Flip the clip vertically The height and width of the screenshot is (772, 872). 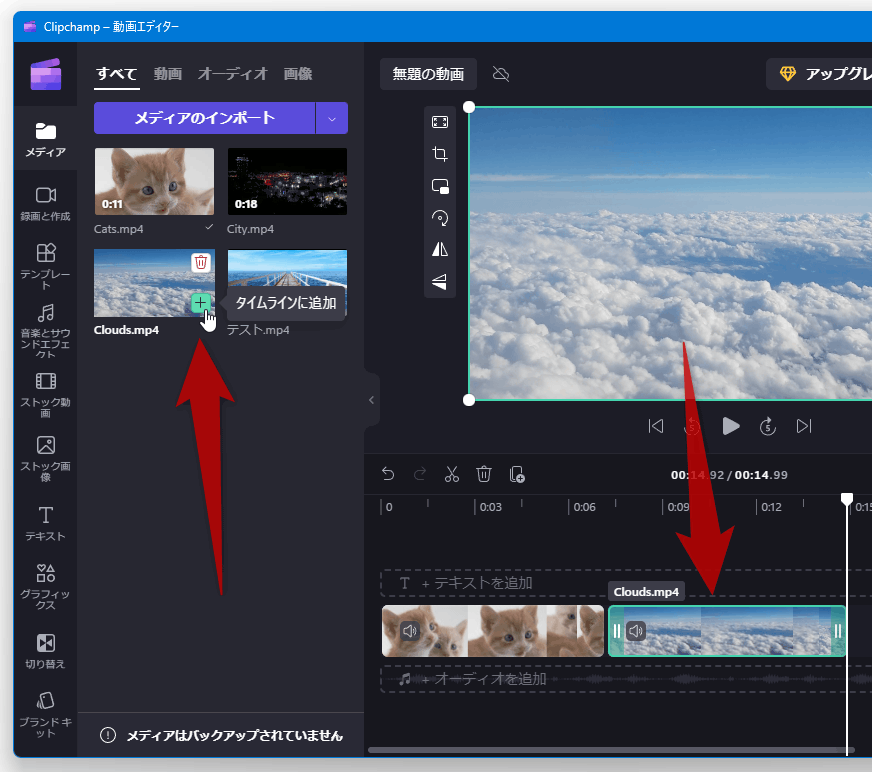click(x=440, y=282)
